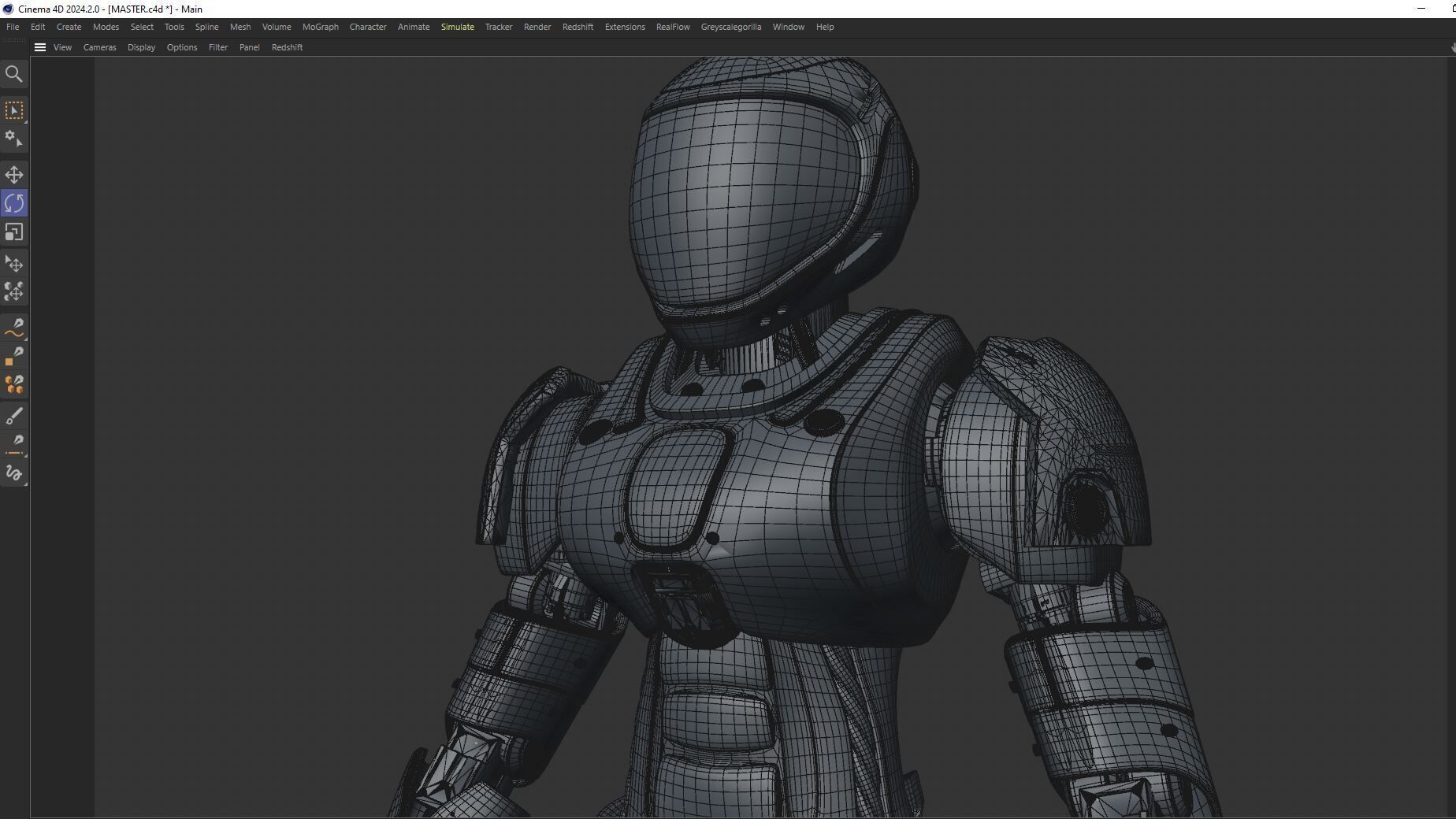The image size is (1456, 819).
Task: Open the Render menu
Action: coord(537,27)
